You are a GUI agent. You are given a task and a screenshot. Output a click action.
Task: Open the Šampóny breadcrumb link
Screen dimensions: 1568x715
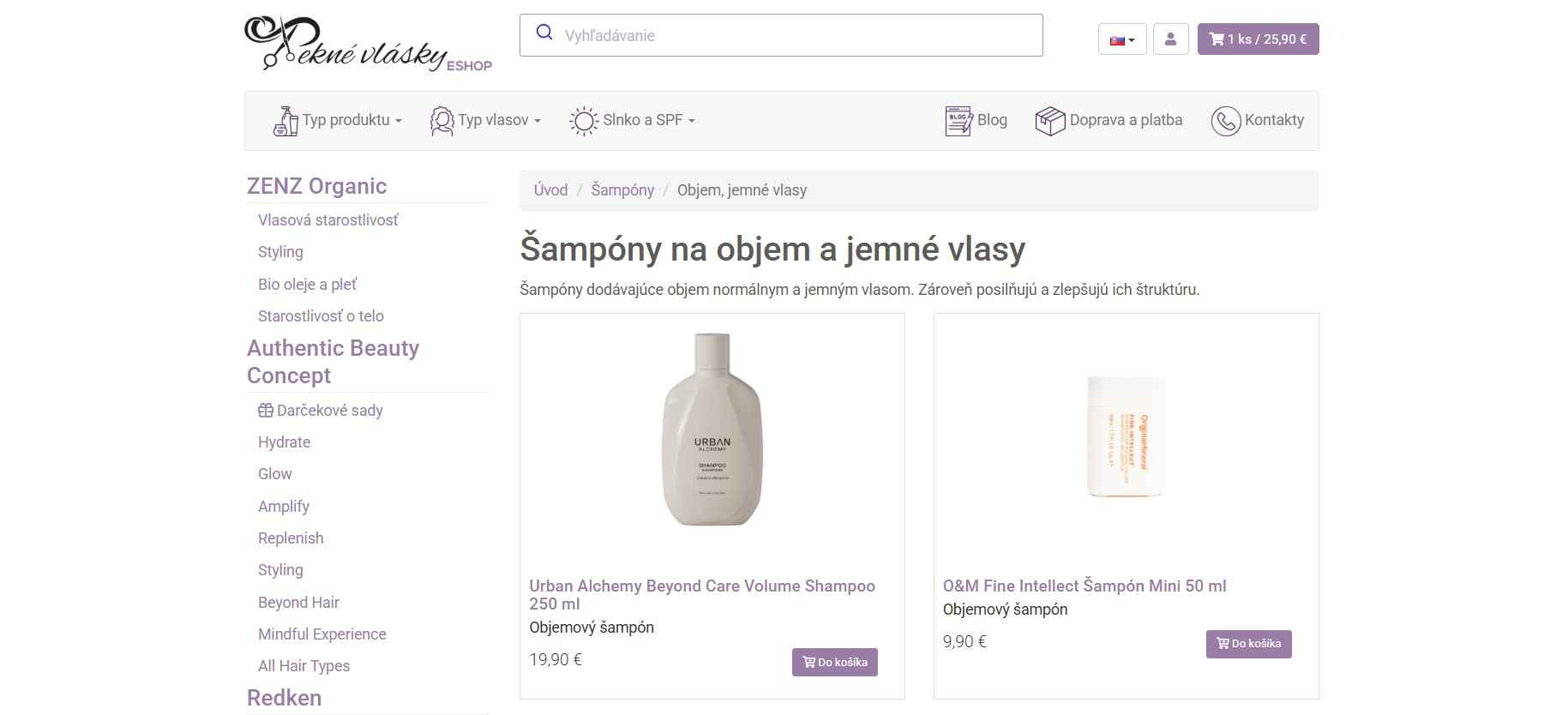click(622, 189)
